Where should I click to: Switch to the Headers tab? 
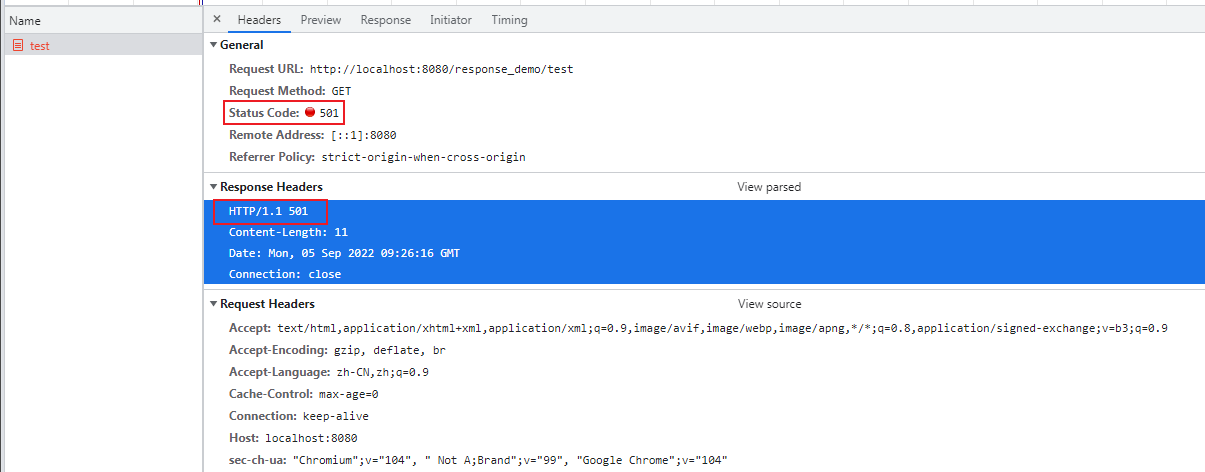(259, 20)
